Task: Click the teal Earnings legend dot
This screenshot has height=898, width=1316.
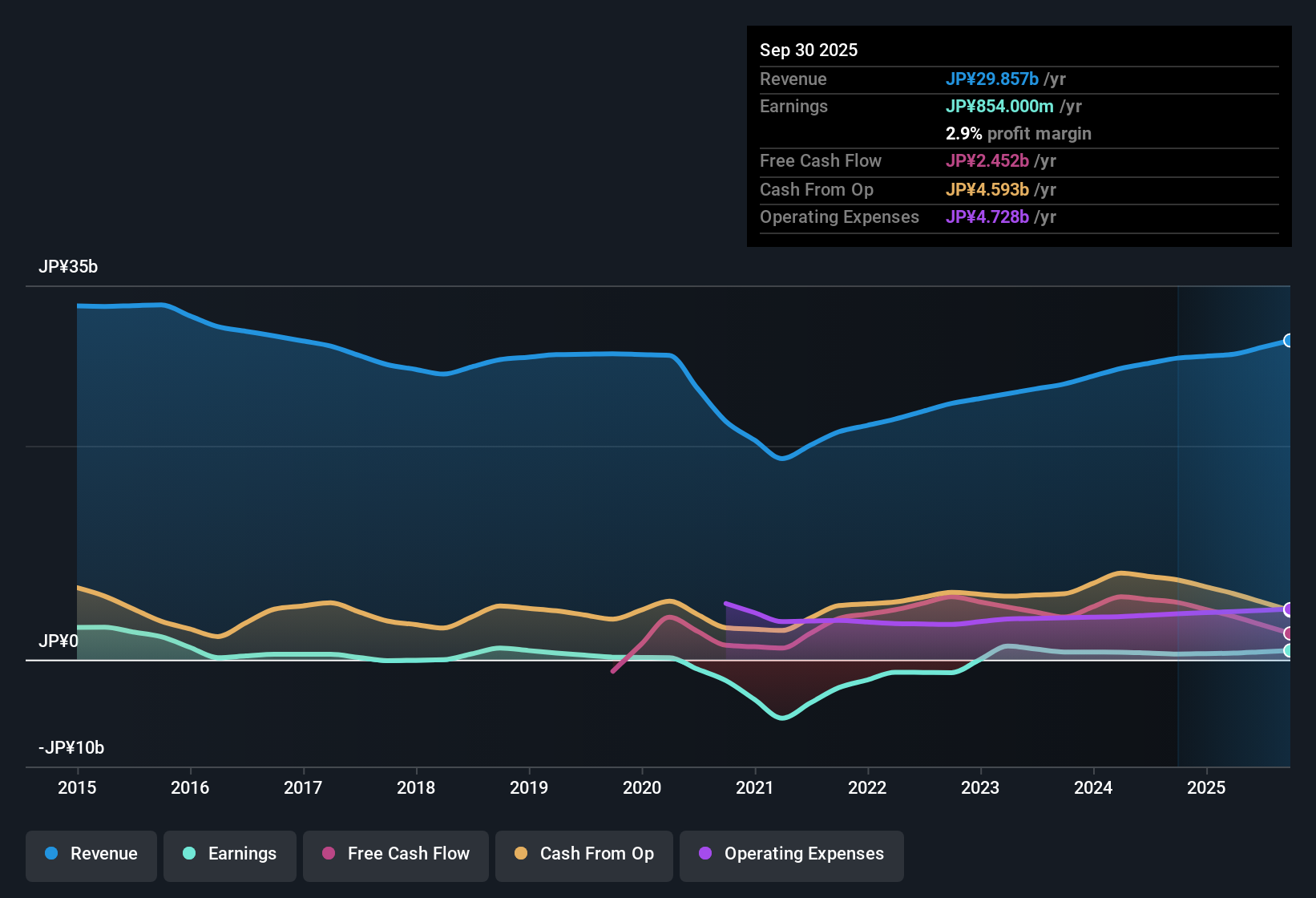Action: (189, 854)
